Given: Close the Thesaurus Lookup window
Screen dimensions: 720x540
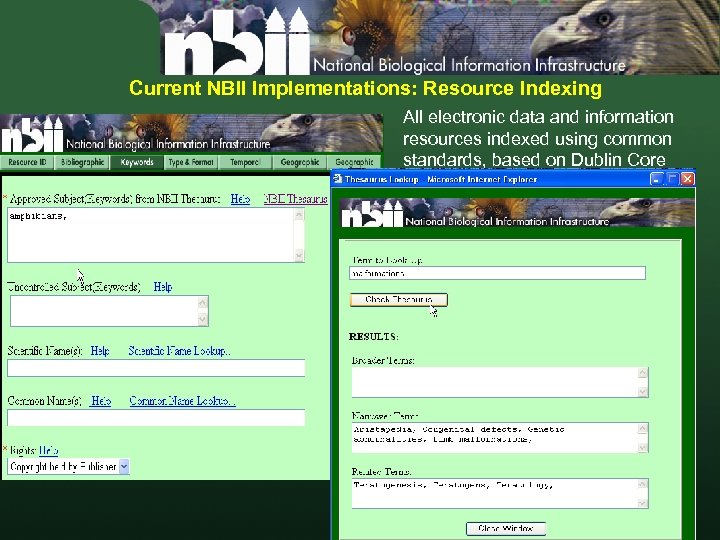Looking at the screenshot, I should click(x=687, y=179).
